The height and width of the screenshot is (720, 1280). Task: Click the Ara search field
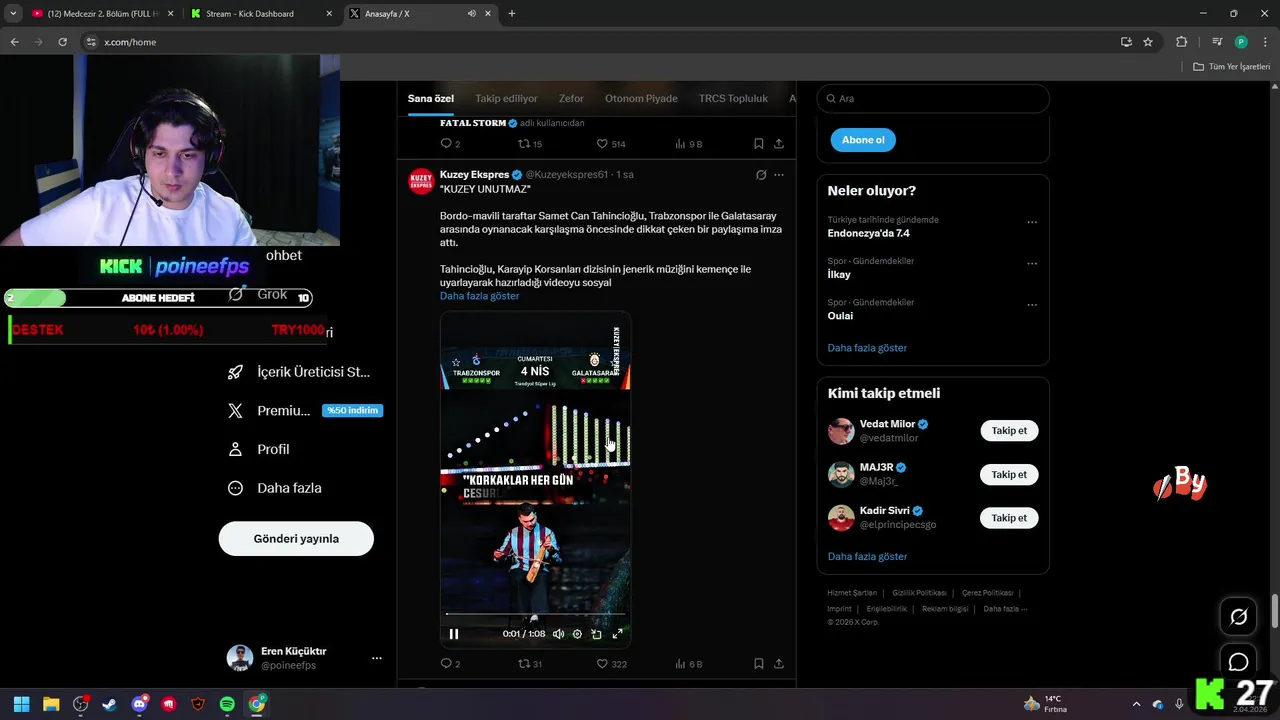click(933, 98)
